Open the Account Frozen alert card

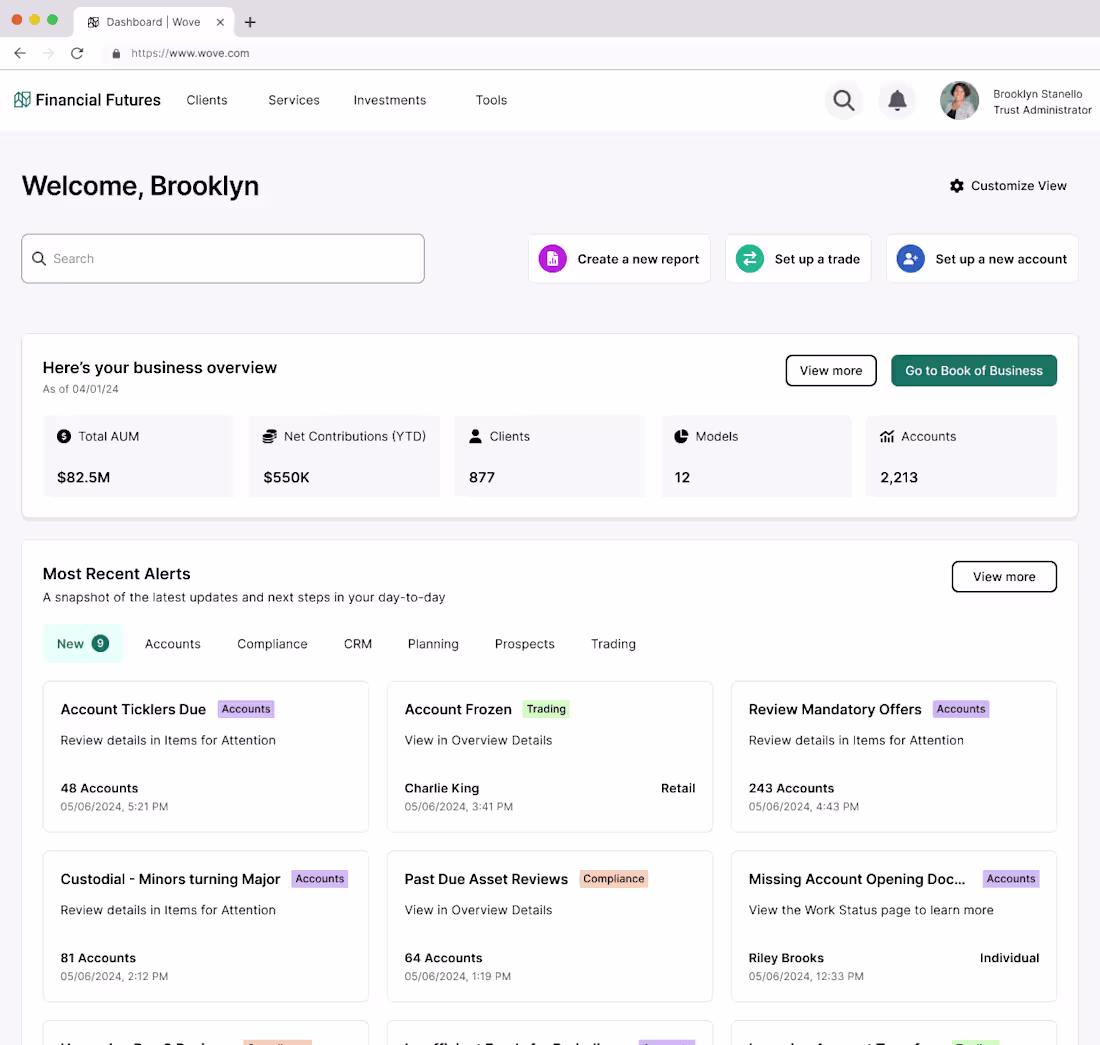click(550, 757)
